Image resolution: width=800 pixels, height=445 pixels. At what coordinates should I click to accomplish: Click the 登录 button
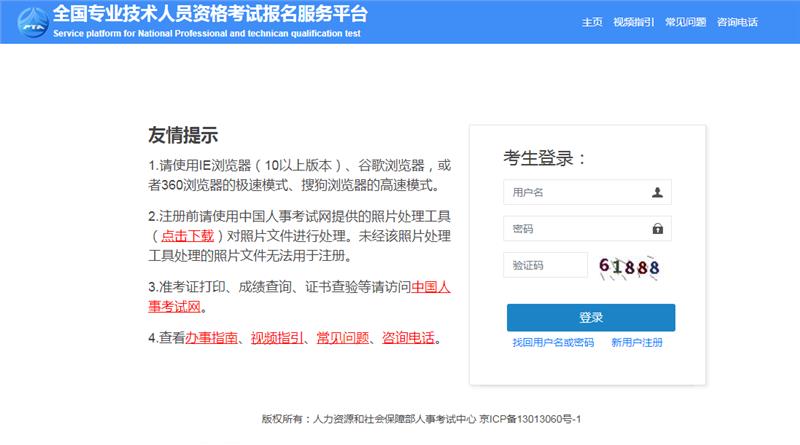[x=591, y=317]
